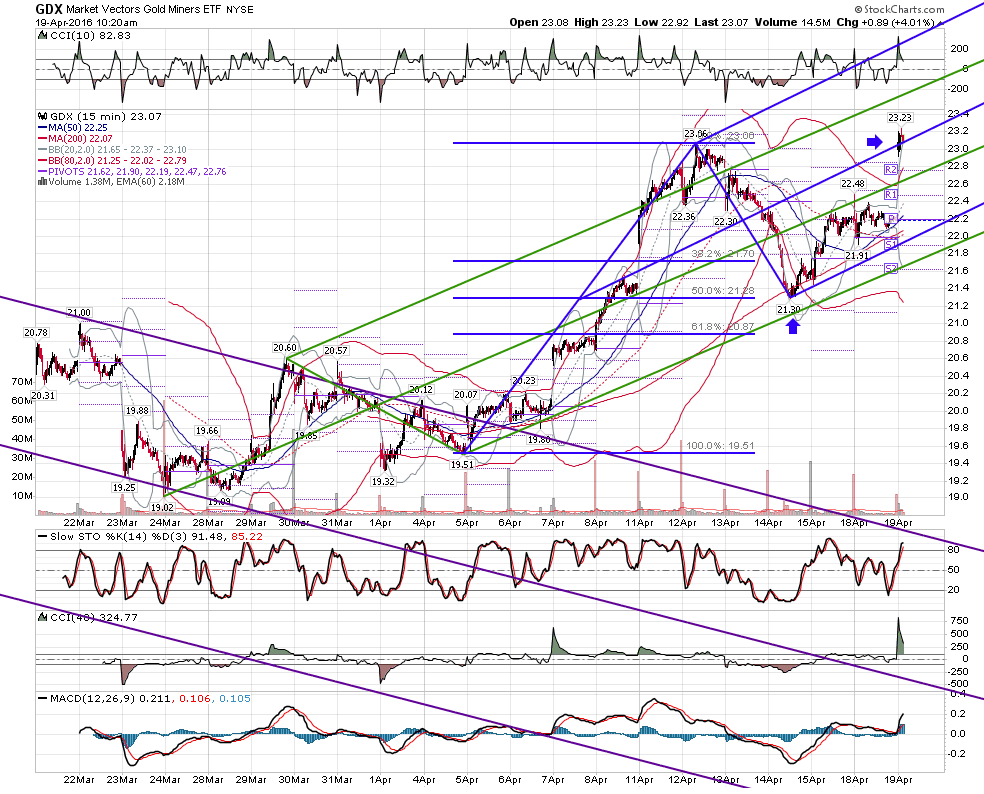Viewport: 984px width, 794px height.
Task: Click the red MA(200) legend line swatch
Action: click(43, 139)
